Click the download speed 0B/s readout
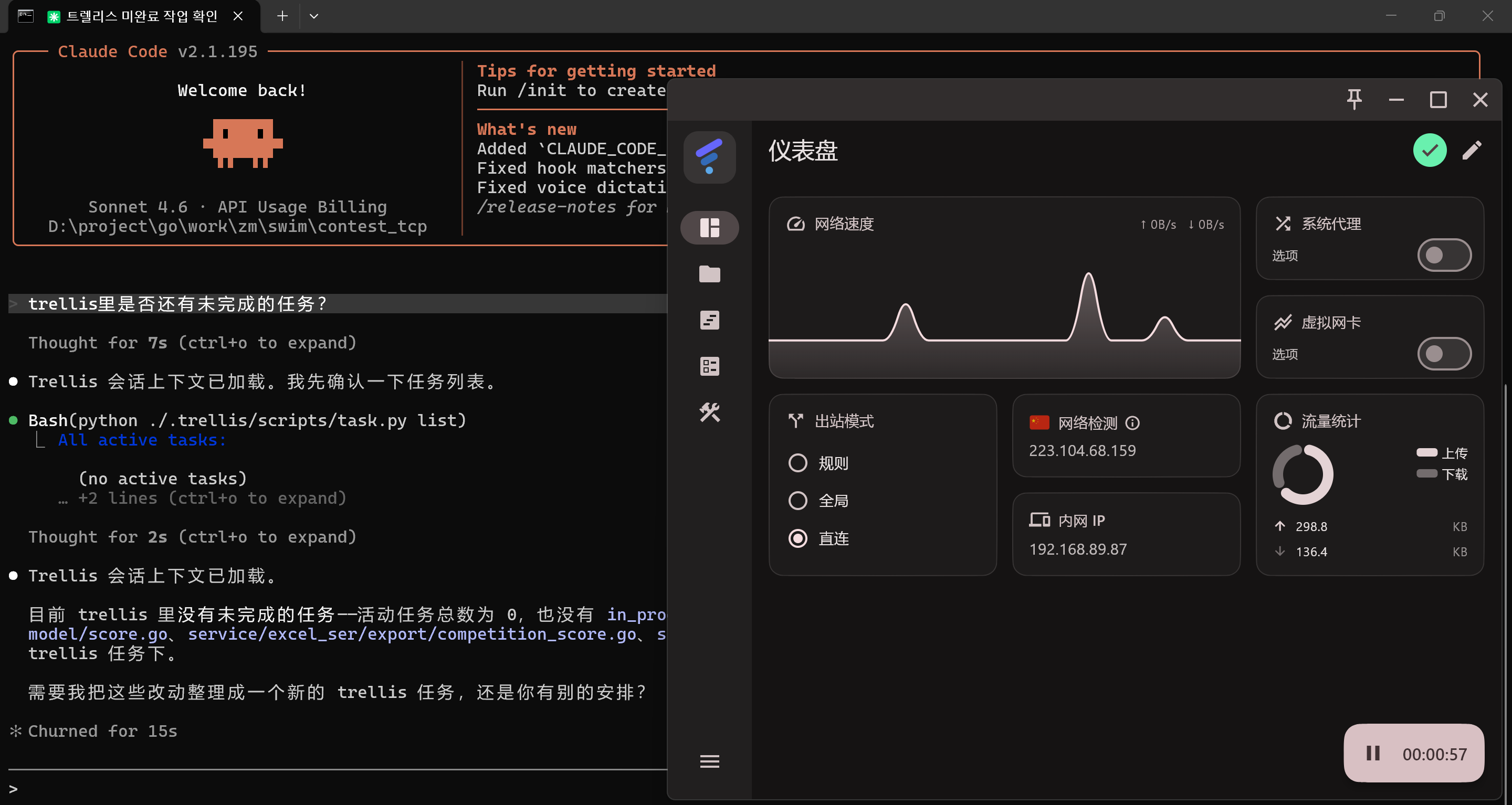1512x805 pixels. click(1205, 225)
